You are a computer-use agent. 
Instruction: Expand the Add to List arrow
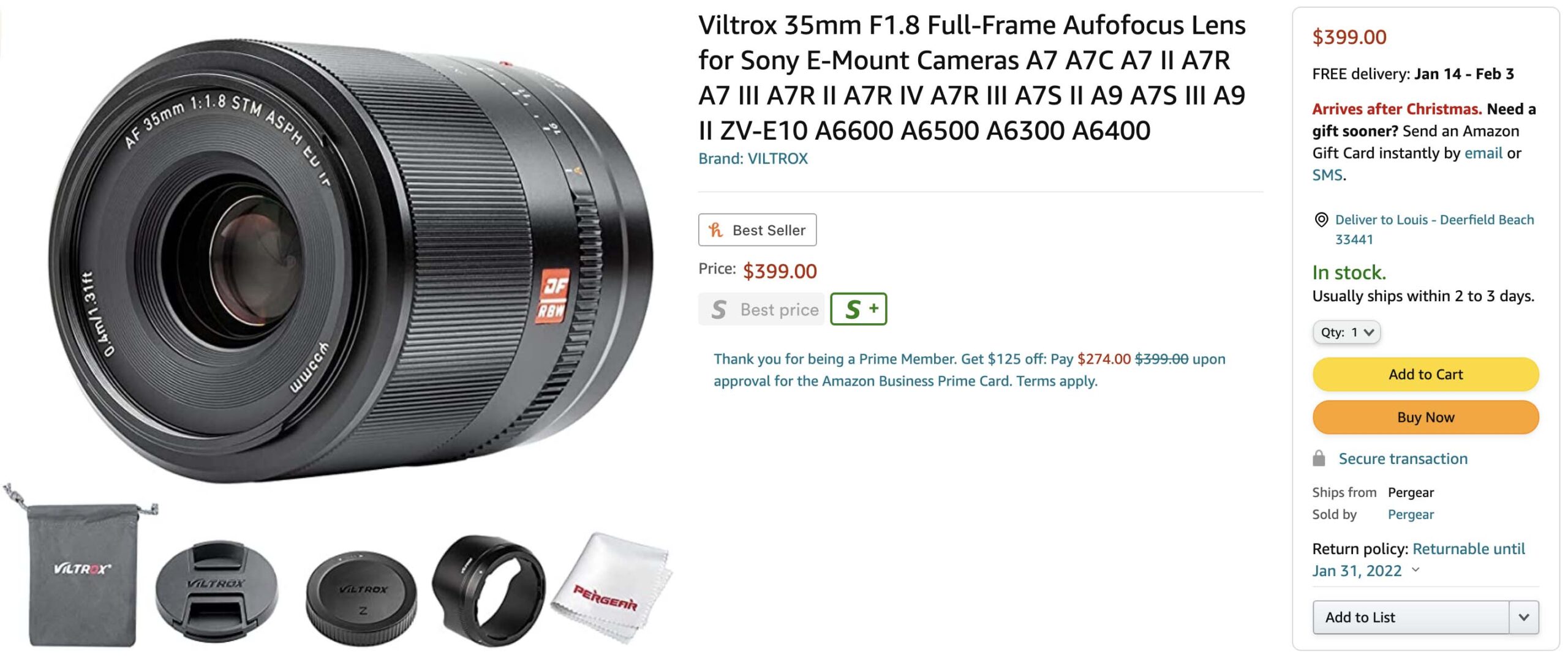[x=1524, y=617]
